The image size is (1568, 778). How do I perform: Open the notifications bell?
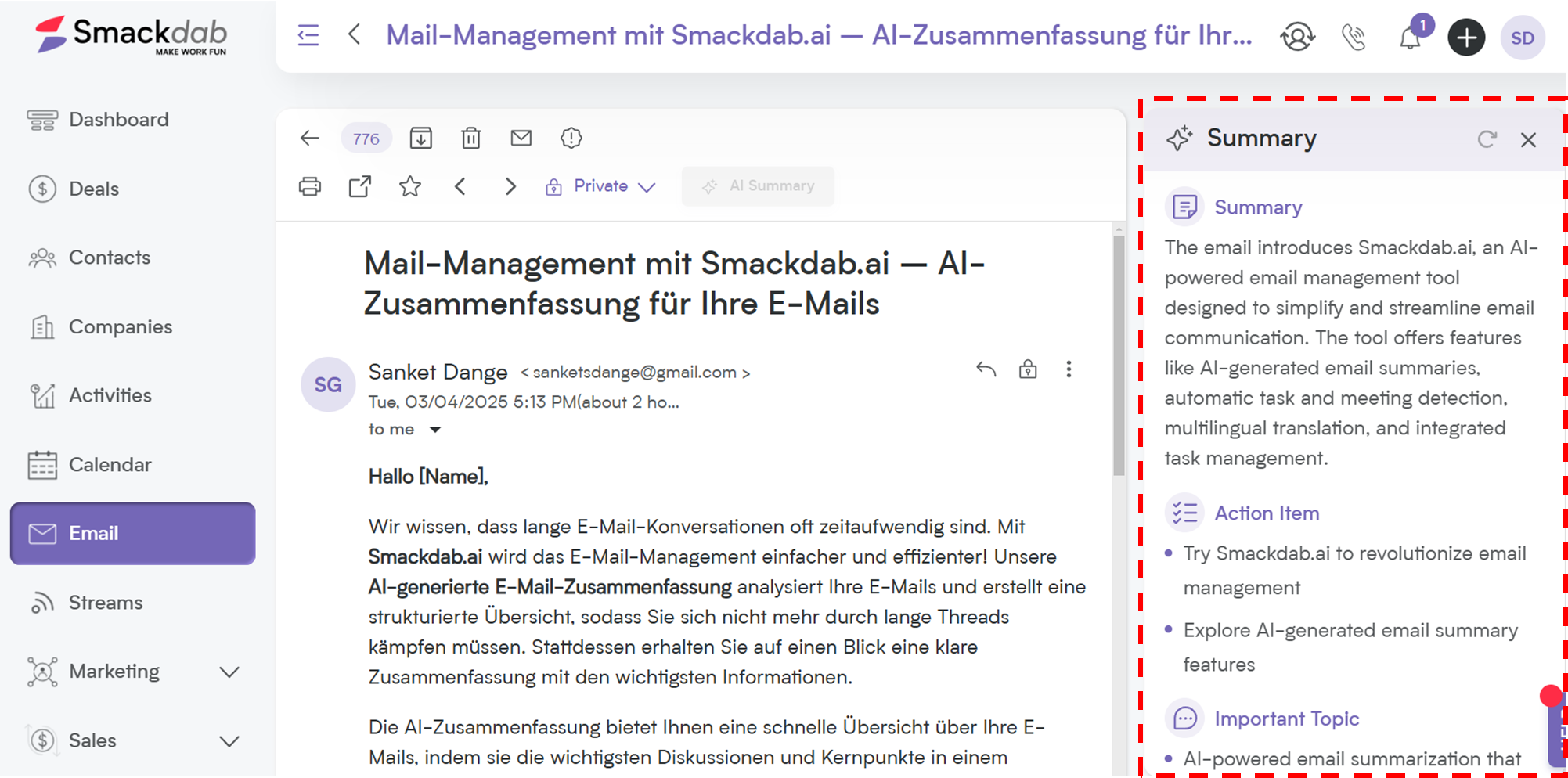point(1411,37)
